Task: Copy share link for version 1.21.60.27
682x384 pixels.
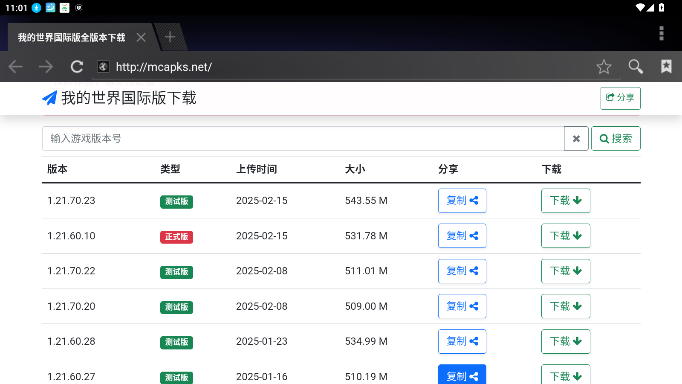Action: [462, 375]
